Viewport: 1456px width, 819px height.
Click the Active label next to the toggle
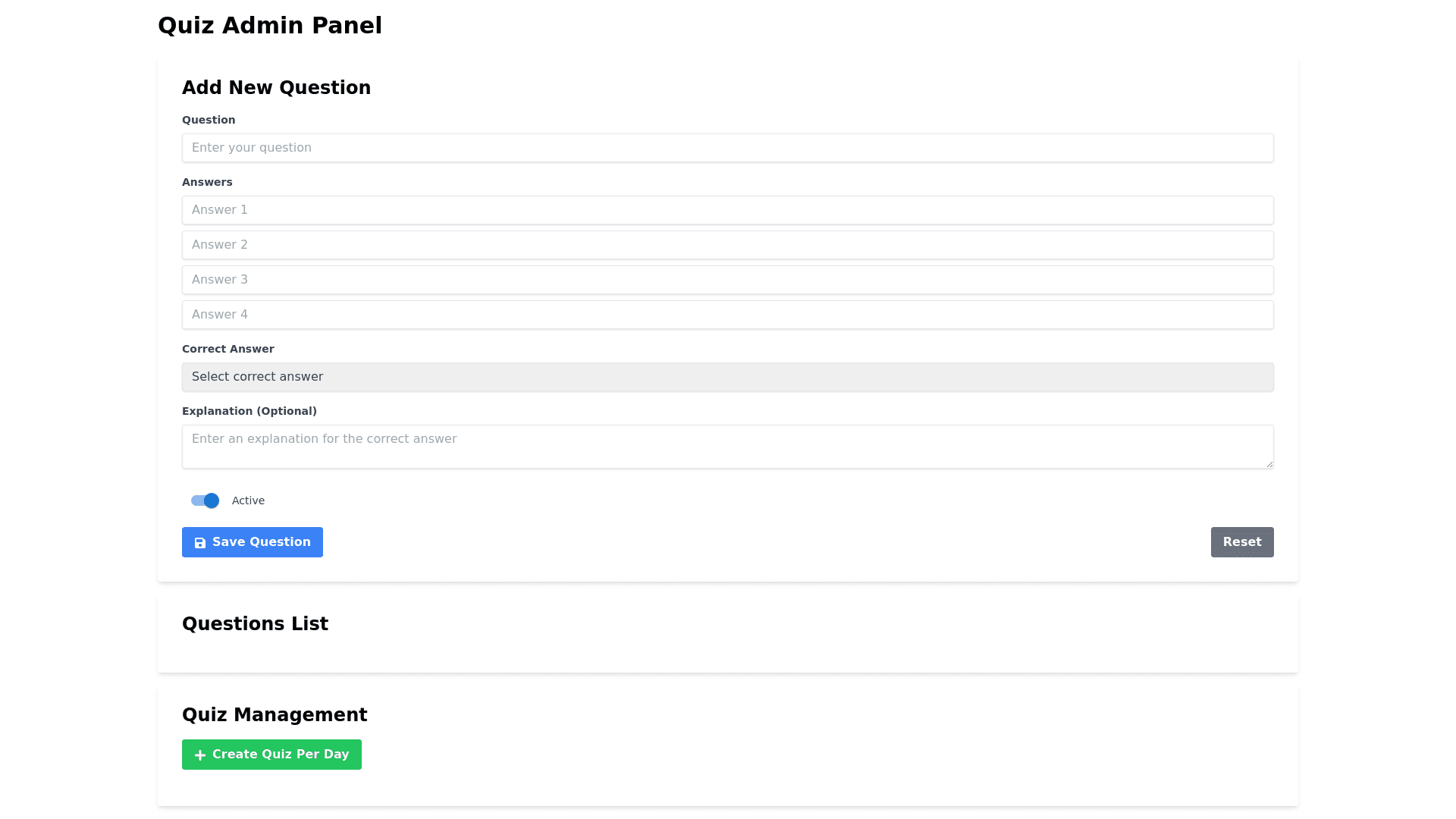click(x=248, y=500)
